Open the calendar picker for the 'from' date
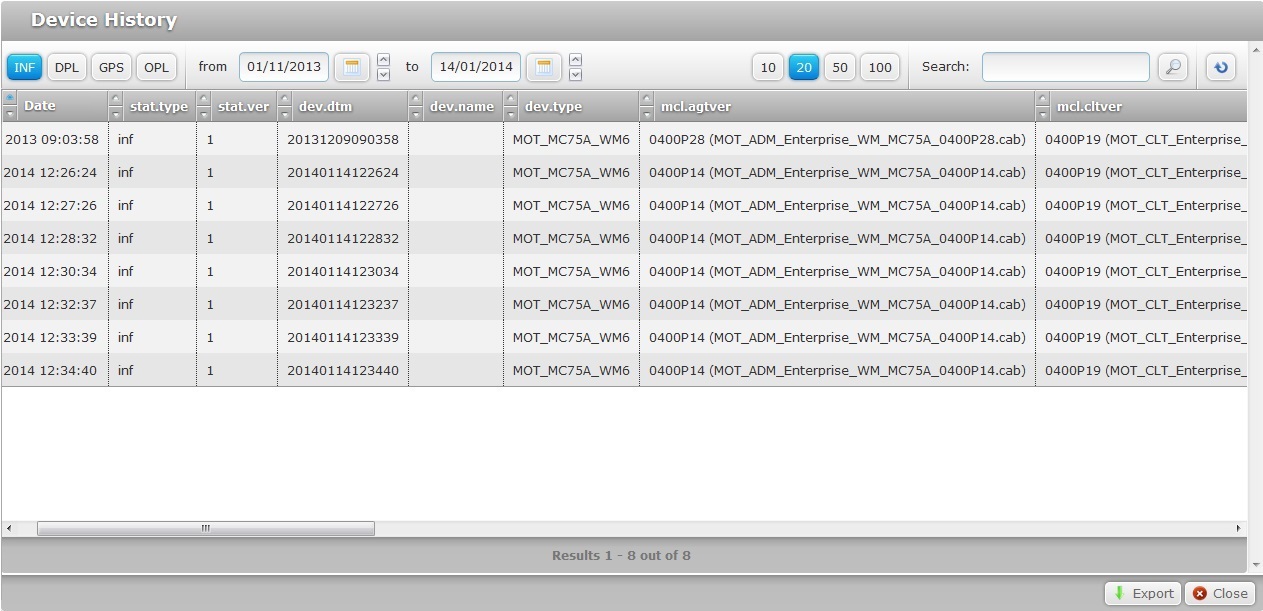Image resolution: width=1263 pixels, height=611 pixels. coord(352,67)
